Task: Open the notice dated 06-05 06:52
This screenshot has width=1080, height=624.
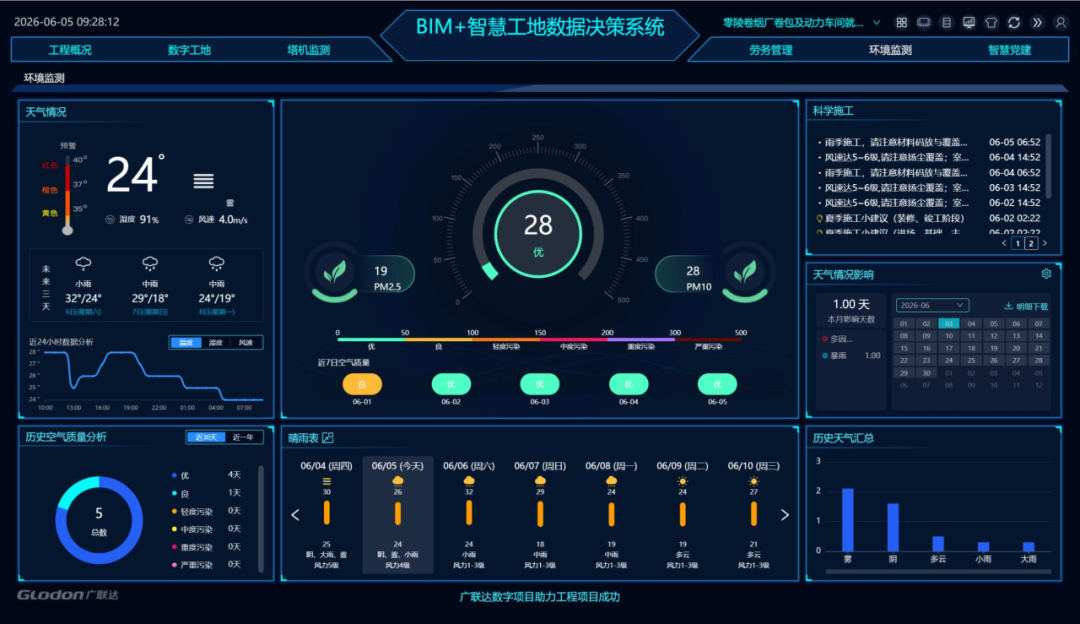Action: coord(928,142)
